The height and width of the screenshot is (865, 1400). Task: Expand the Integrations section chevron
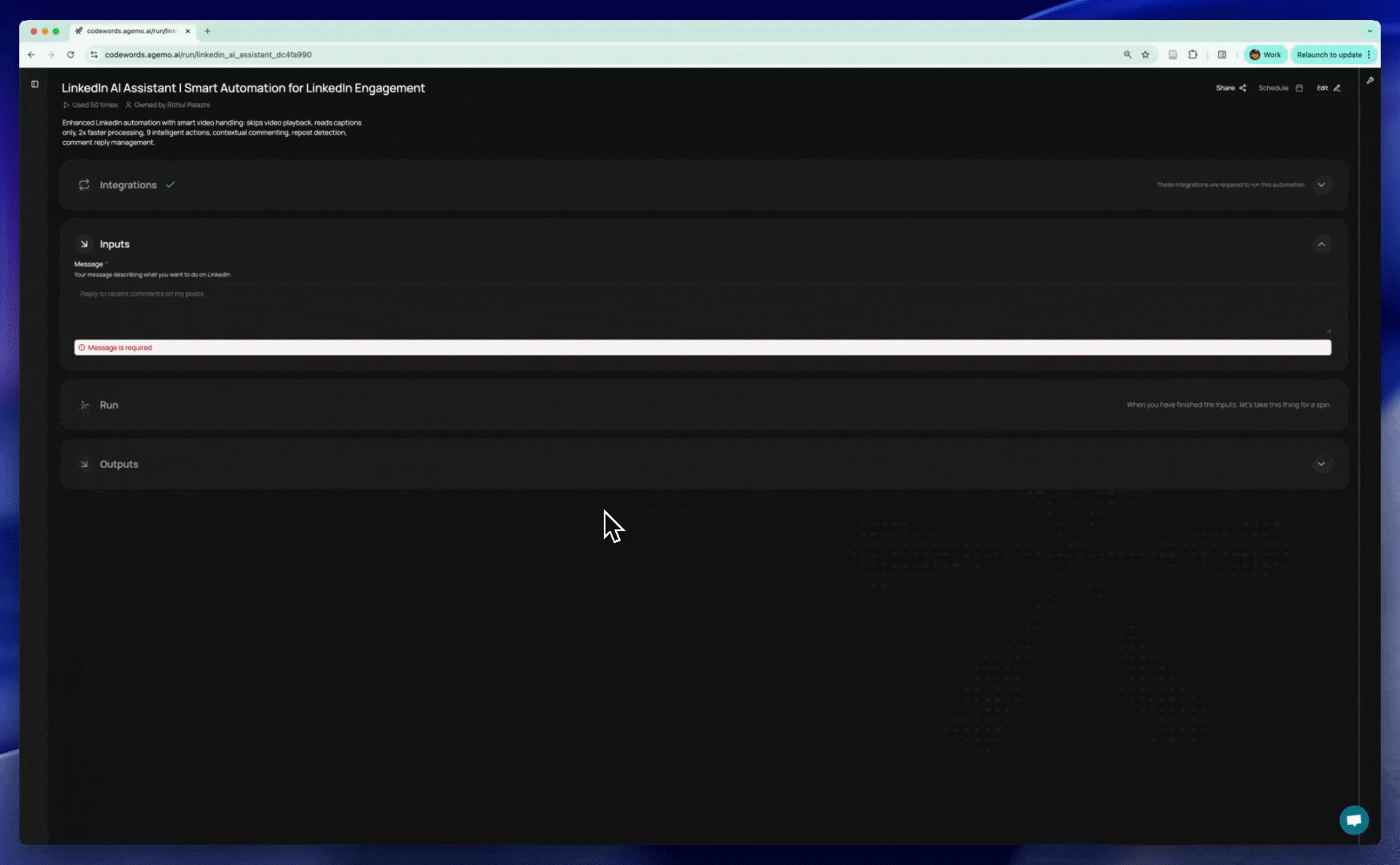tap(1322, 185)
